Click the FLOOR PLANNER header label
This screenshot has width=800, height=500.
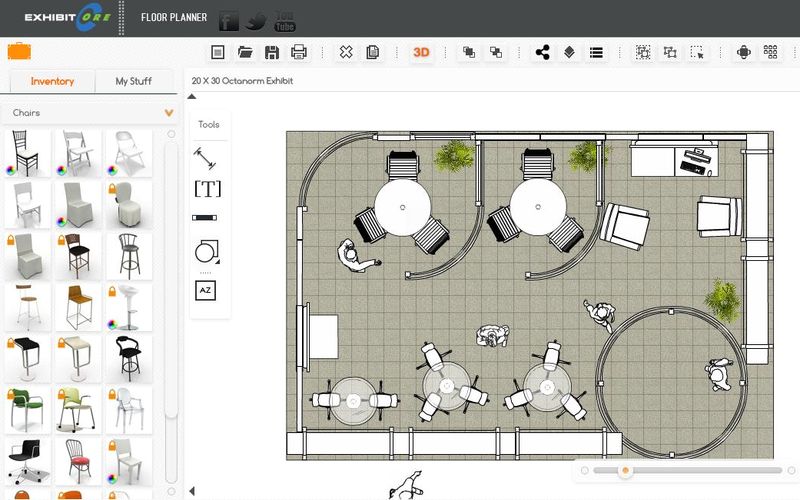174,17
